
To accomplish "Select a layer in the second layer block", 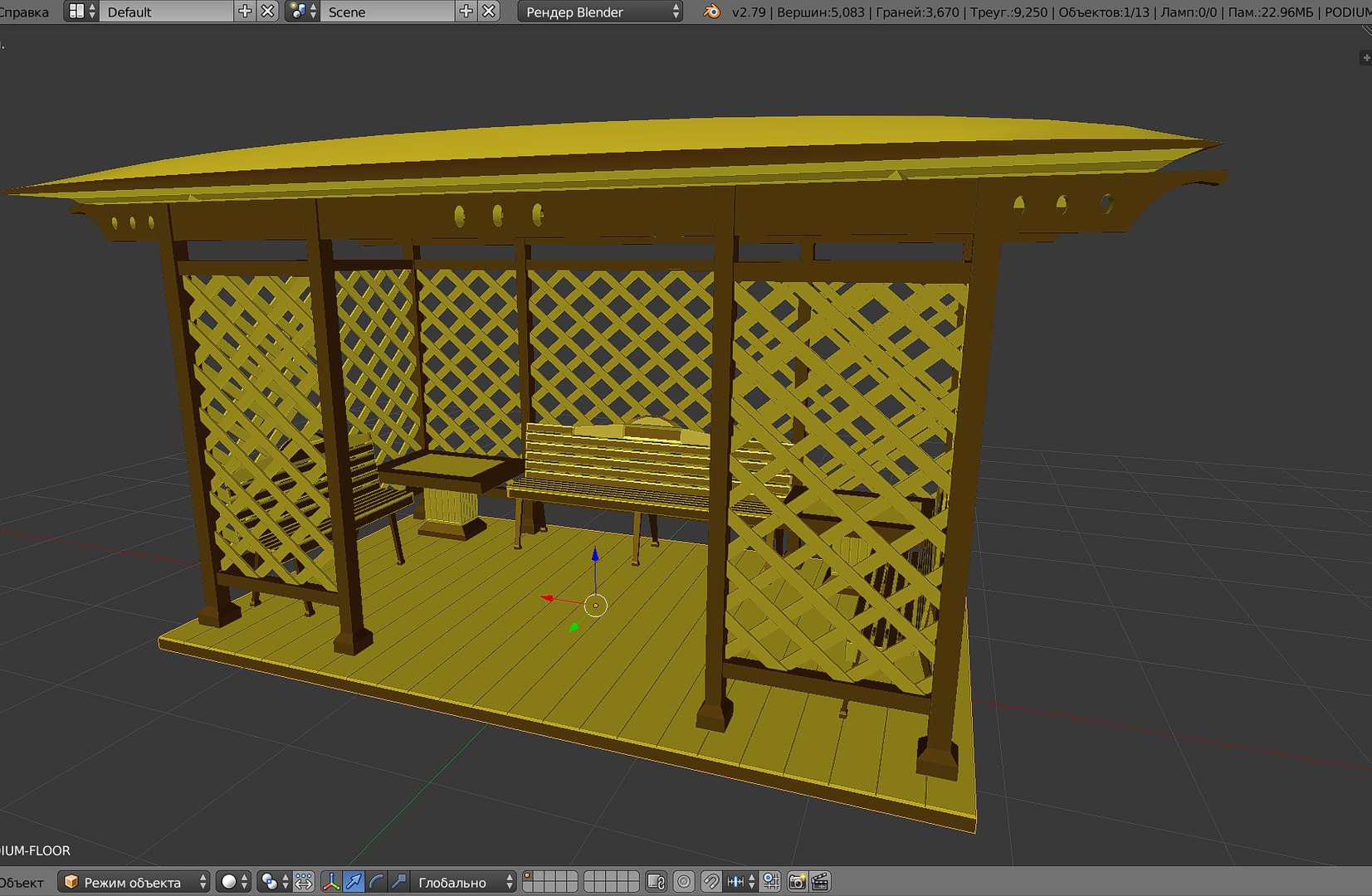I will (x=612, y=882).
